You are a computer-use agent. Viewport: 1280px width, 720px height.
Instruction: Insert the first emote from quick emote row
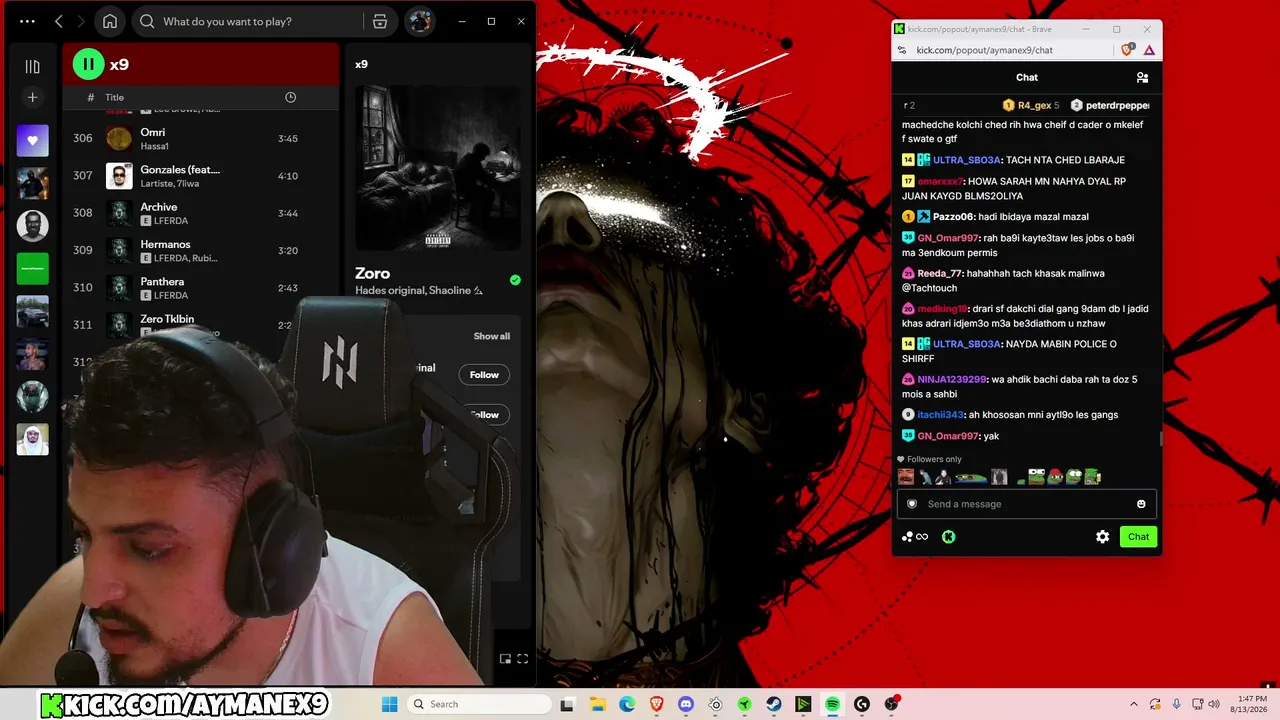pos(906,477)
